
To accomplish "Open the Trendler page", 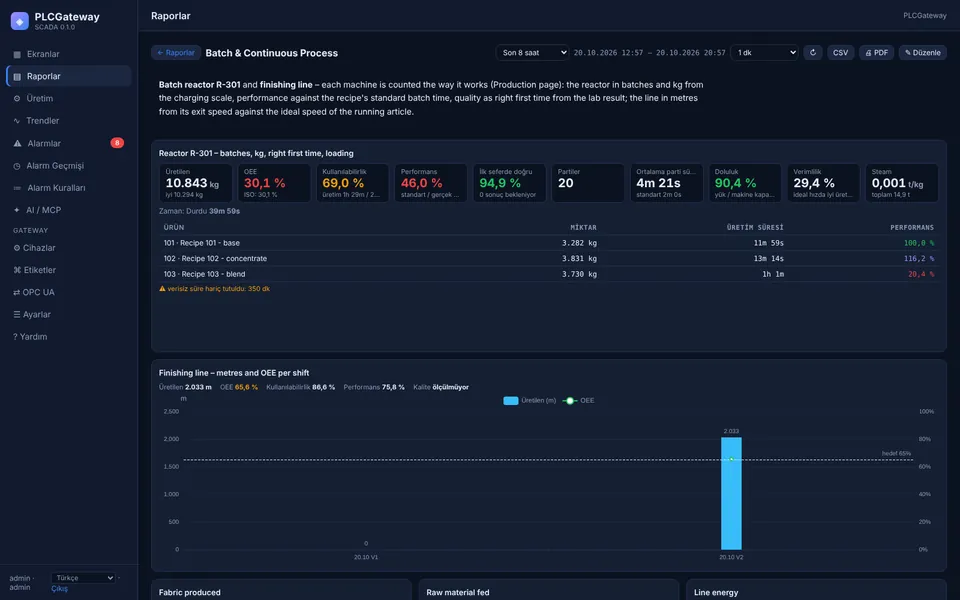I will pyautogui.click(x=69, y=121).
